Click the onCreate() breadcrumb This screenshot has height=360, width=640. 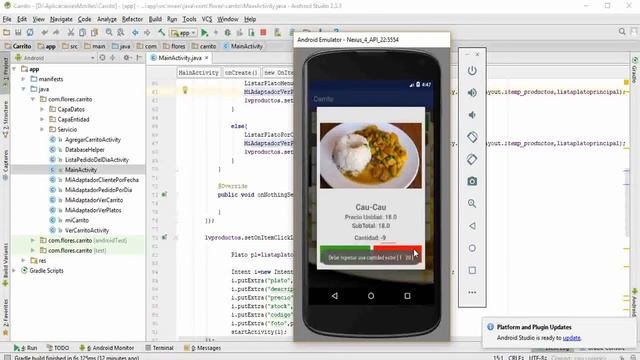(x=241, y=73)
